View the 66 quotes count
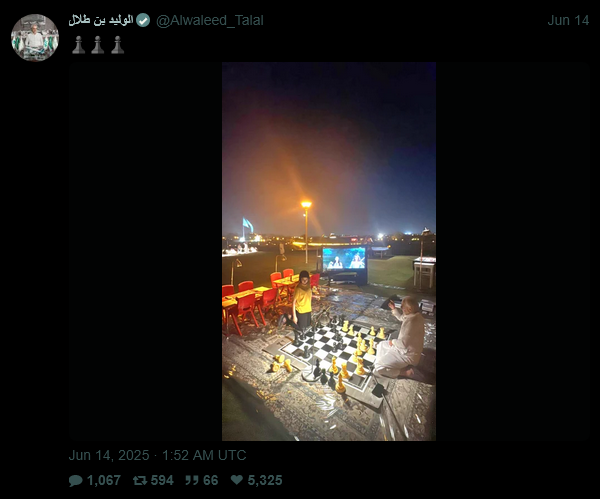This screenshot has width=600, height=499. (x=210, y=480)
